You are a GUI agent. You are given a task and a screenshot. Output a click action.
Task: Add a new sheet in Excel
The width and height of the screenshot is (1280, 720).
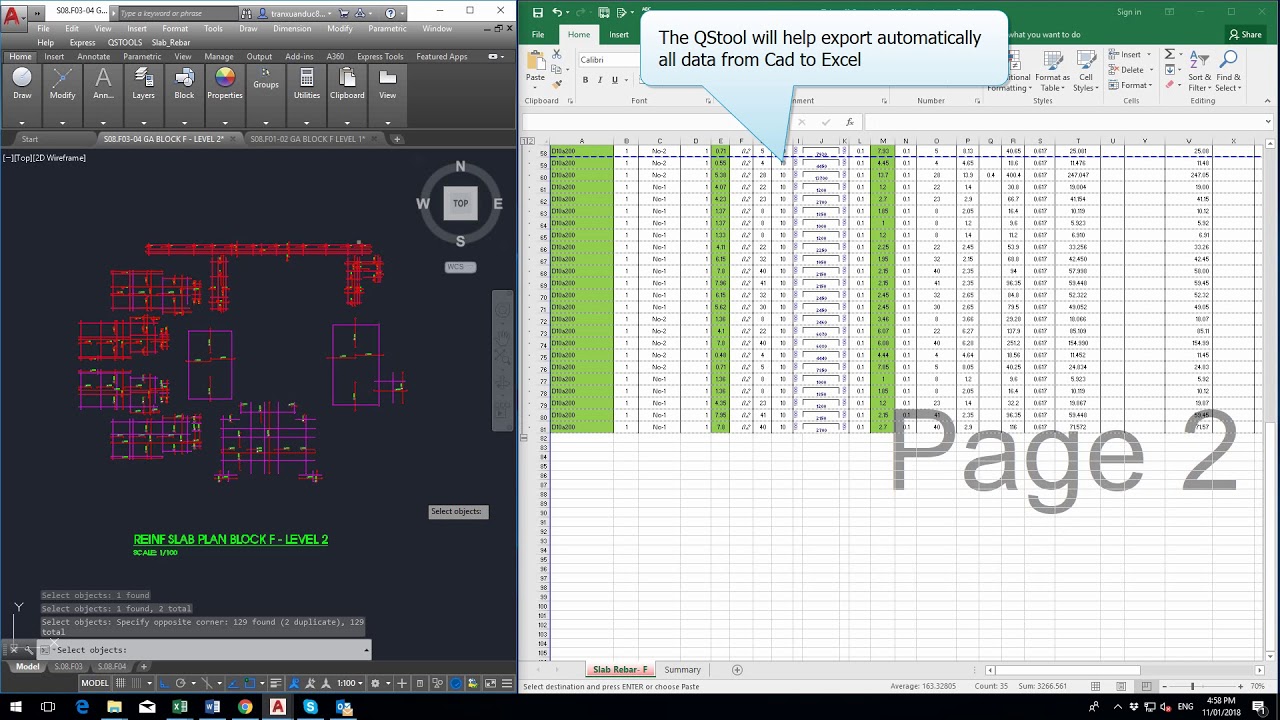pos(737,670)
